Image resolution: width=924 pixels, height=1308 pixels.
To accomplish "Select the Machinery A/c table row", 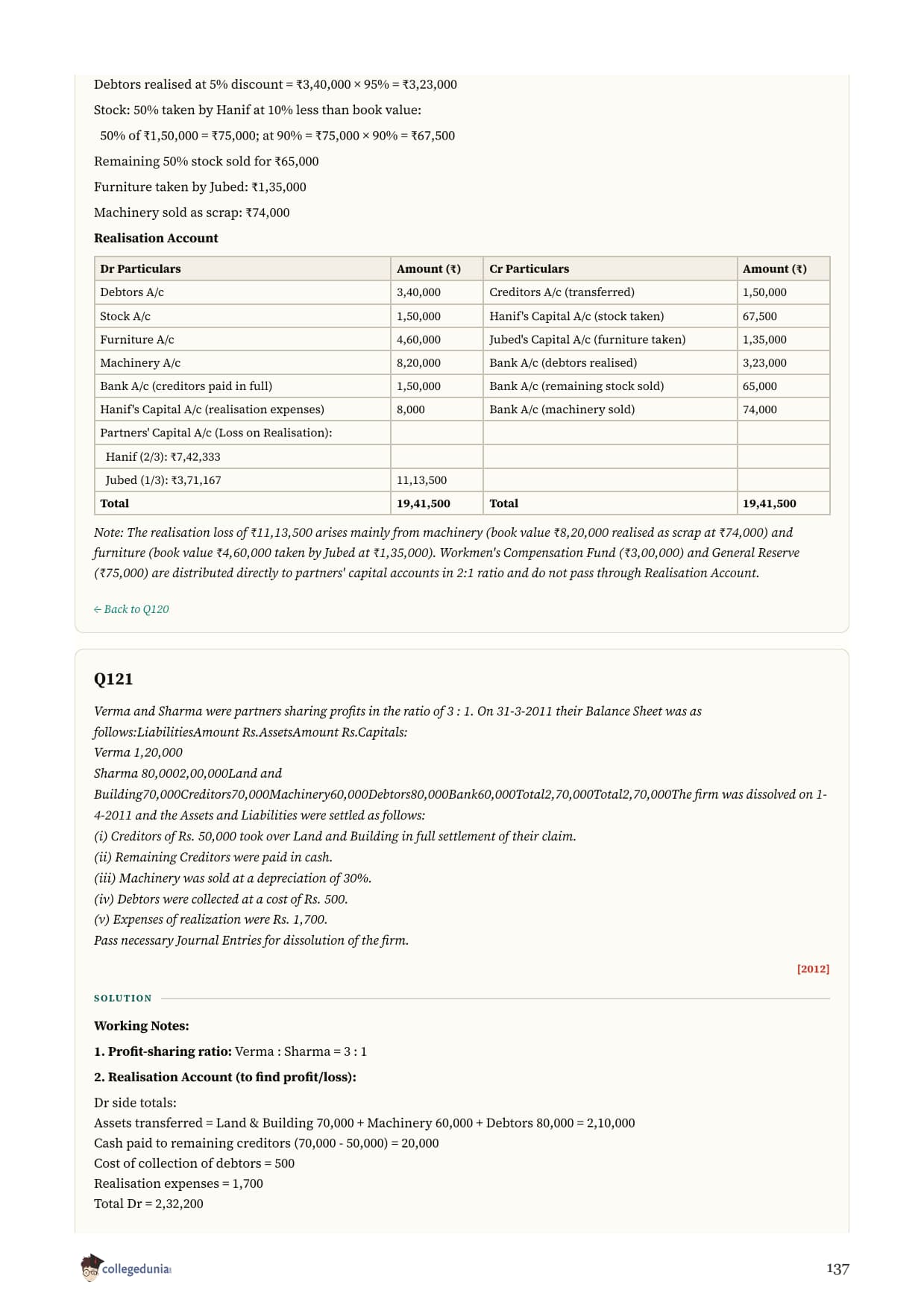I will 462,362.
